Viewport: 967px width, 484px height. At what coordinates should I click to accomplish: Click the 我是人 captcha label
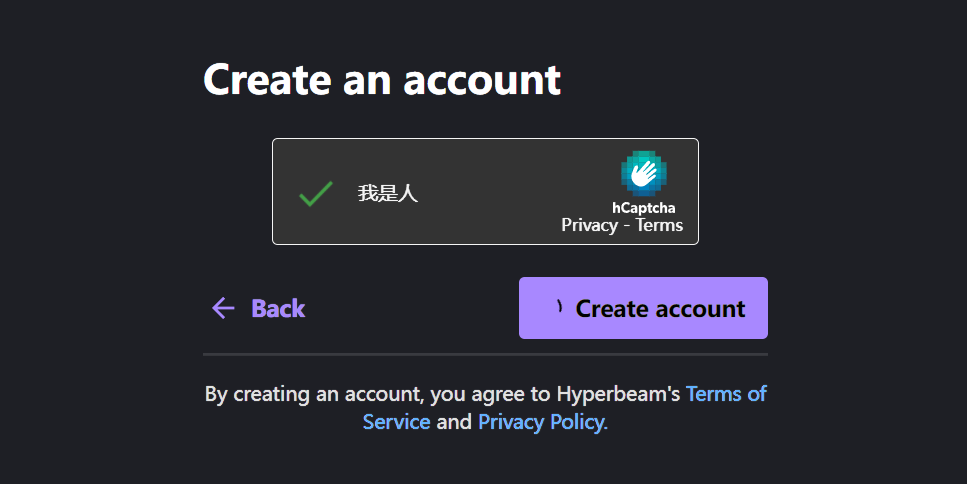click(388, 194)
